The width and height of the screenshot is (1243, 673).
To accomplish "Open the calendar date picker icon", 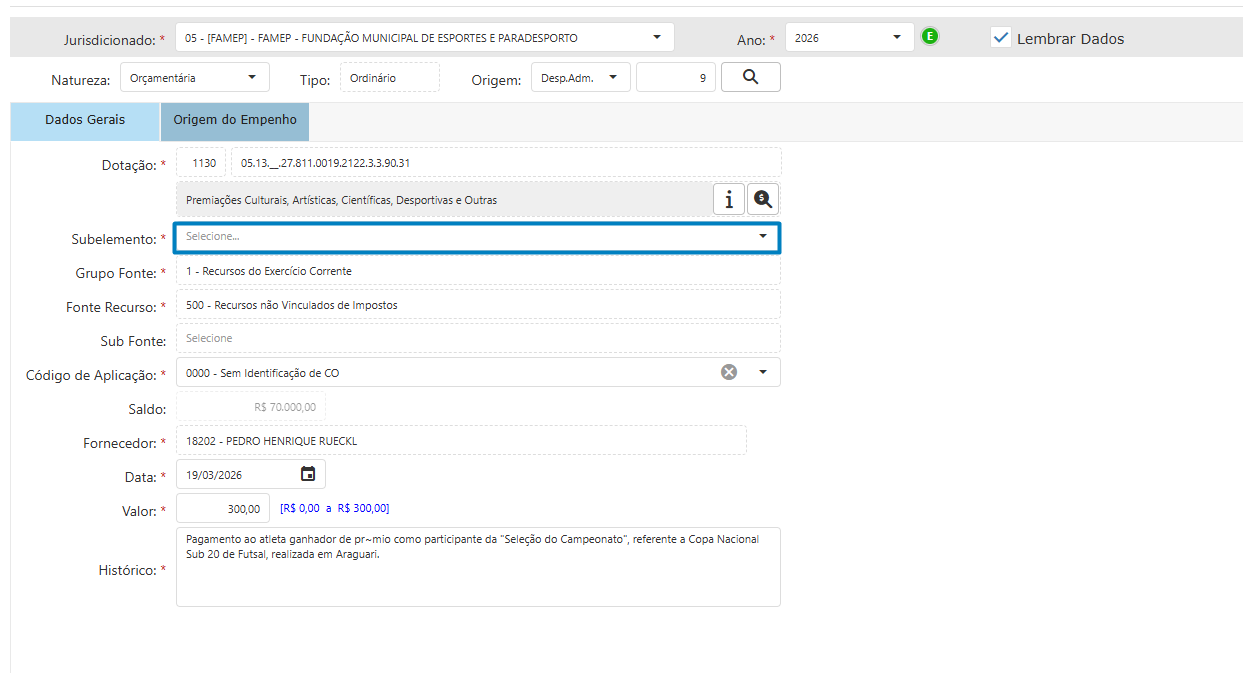I will coord(308,474).
